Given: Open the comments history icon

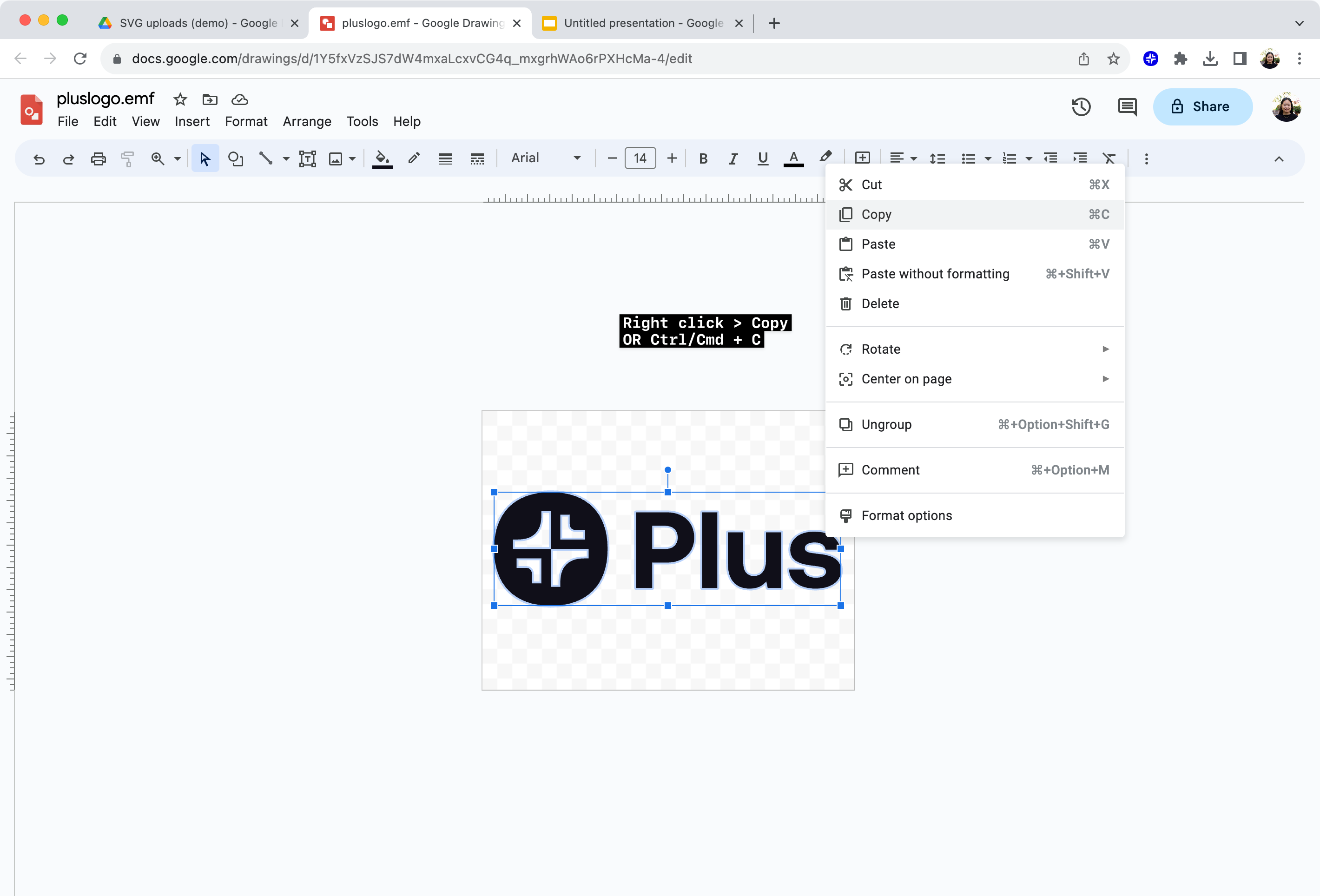Looking at the screenshot, I should [1127, 107].
